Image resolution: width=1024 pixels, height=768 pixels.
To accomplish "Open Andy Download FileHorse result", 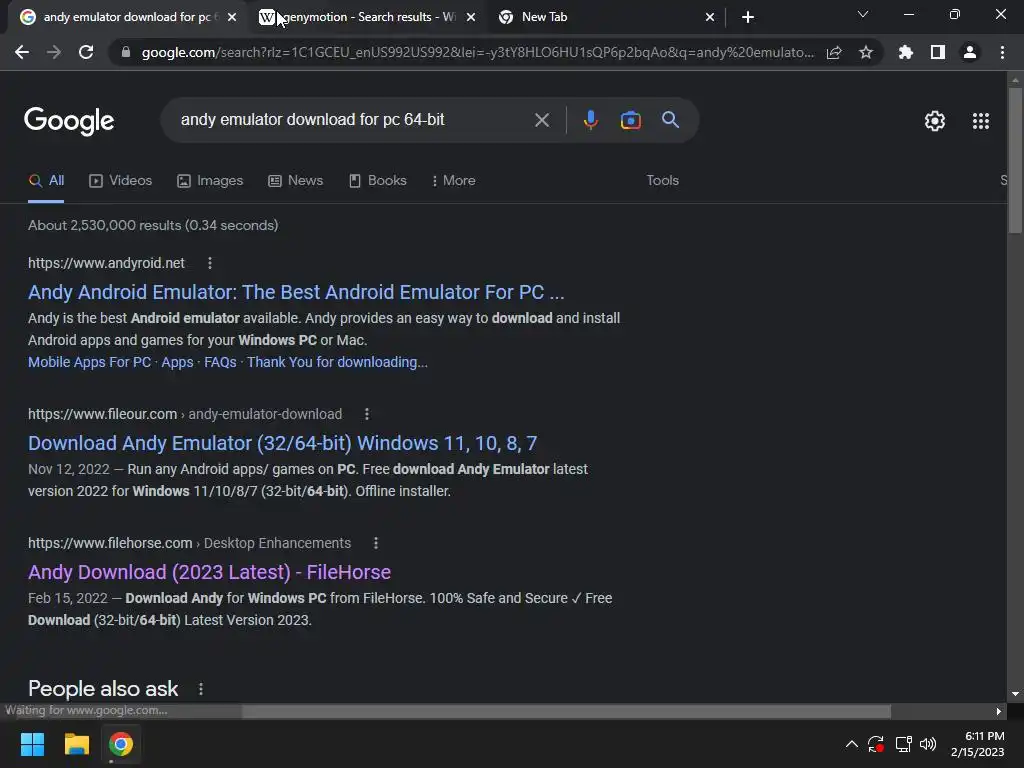I will point(209,572).
